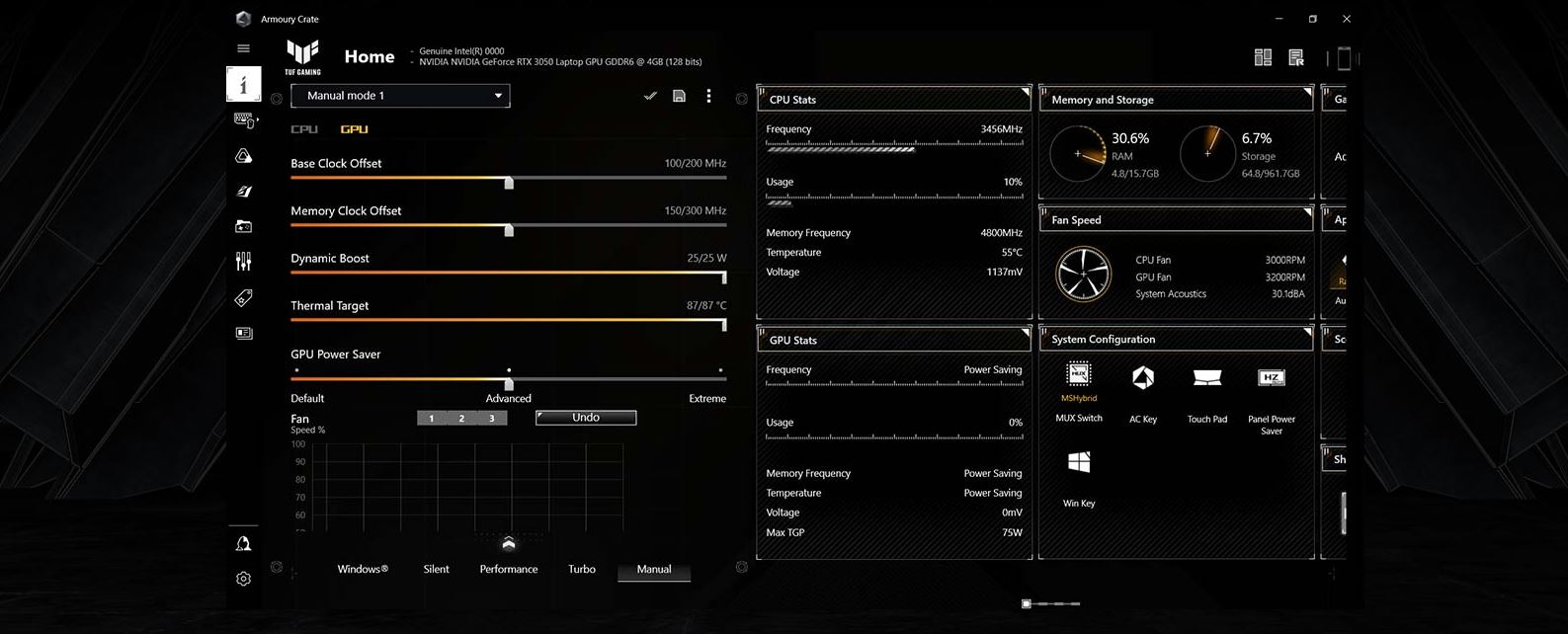Click the price tag Deals sidebar icon
Screen dimensions: 1568x634
(x=243, y=298)
